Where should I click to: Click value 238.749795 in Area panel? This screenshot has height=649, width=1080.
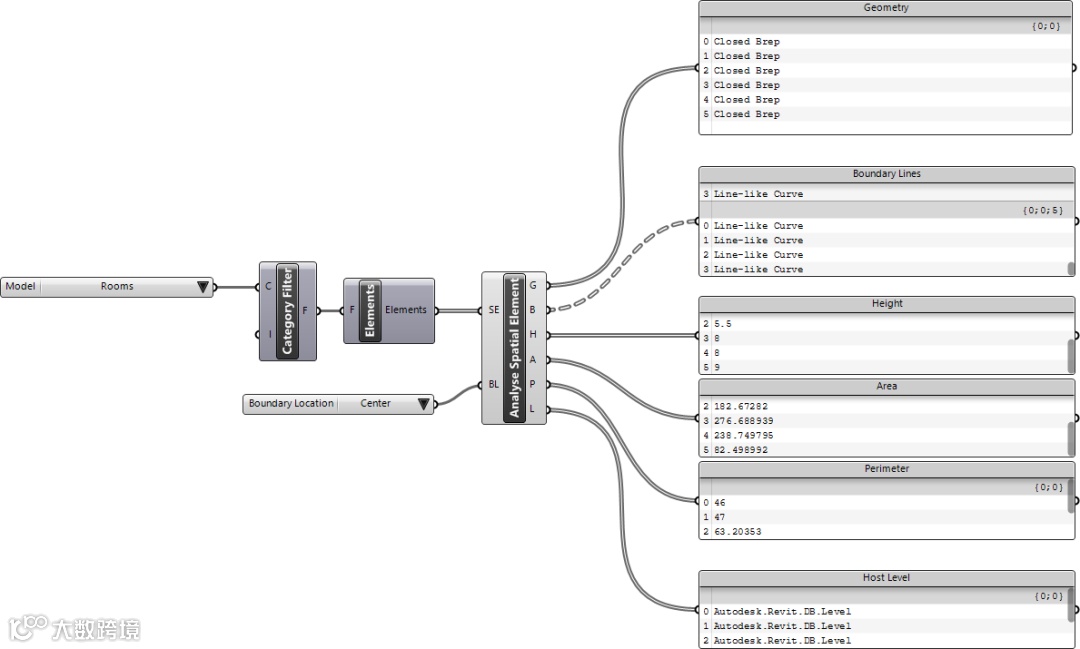743,435
